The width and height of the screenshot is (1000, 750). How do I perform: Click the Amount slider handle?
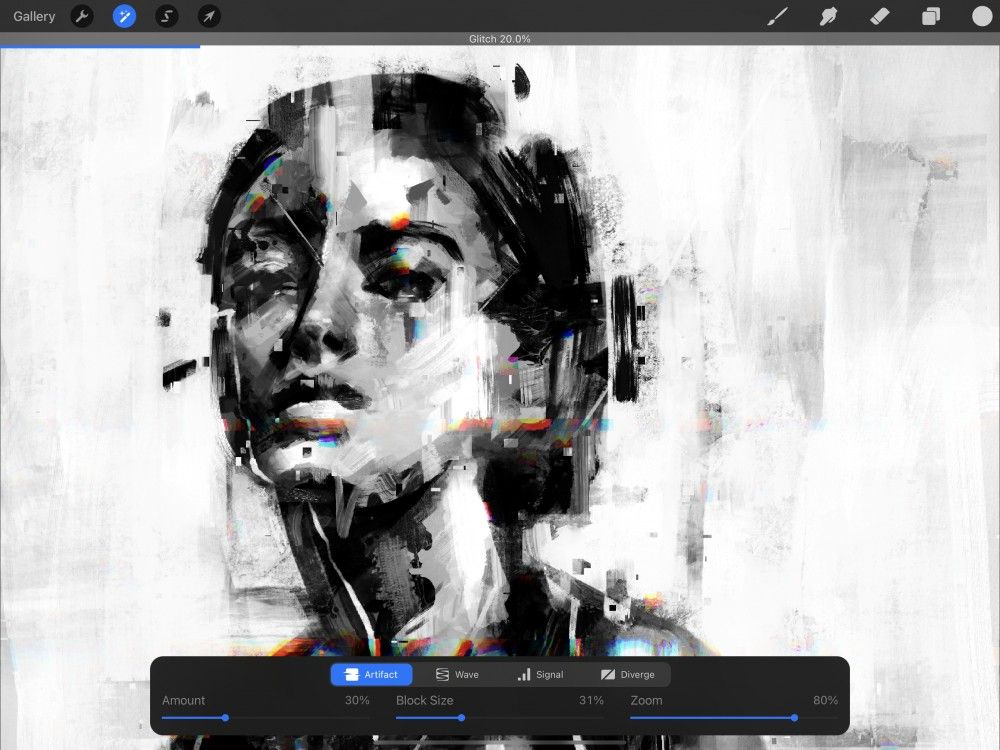224,717
